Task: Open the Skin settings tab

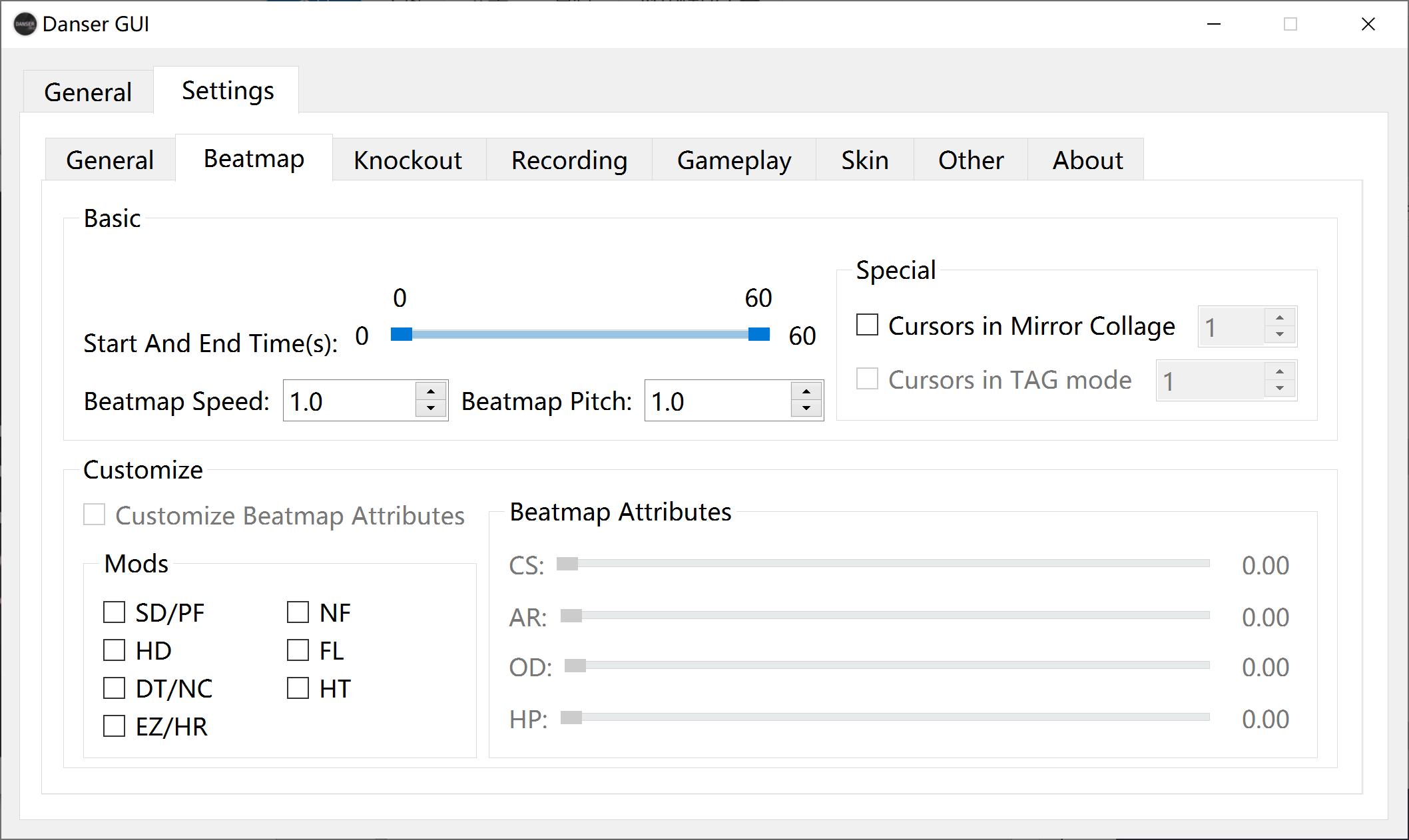Action: pyautogui.click(x=864, y=160)
